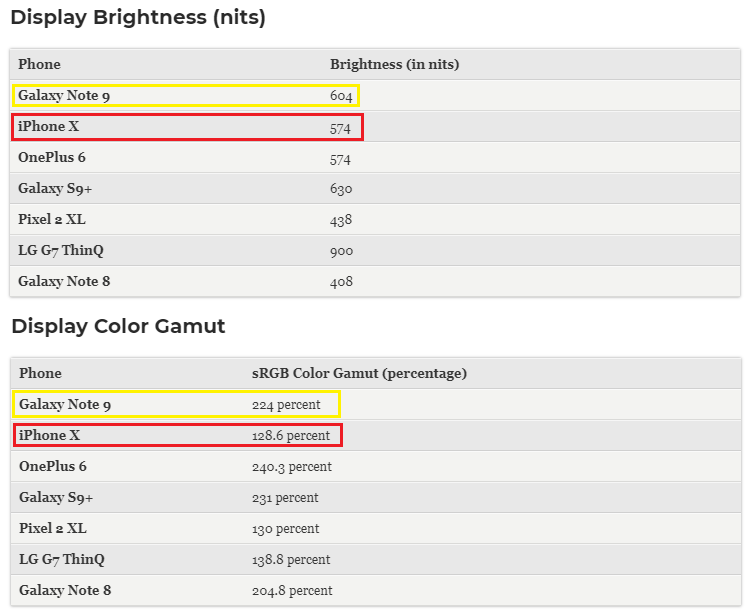Click LG G7 ThinQ 138.8 percent value
This screenshot has height=615, width=750.
click(291, 560)
